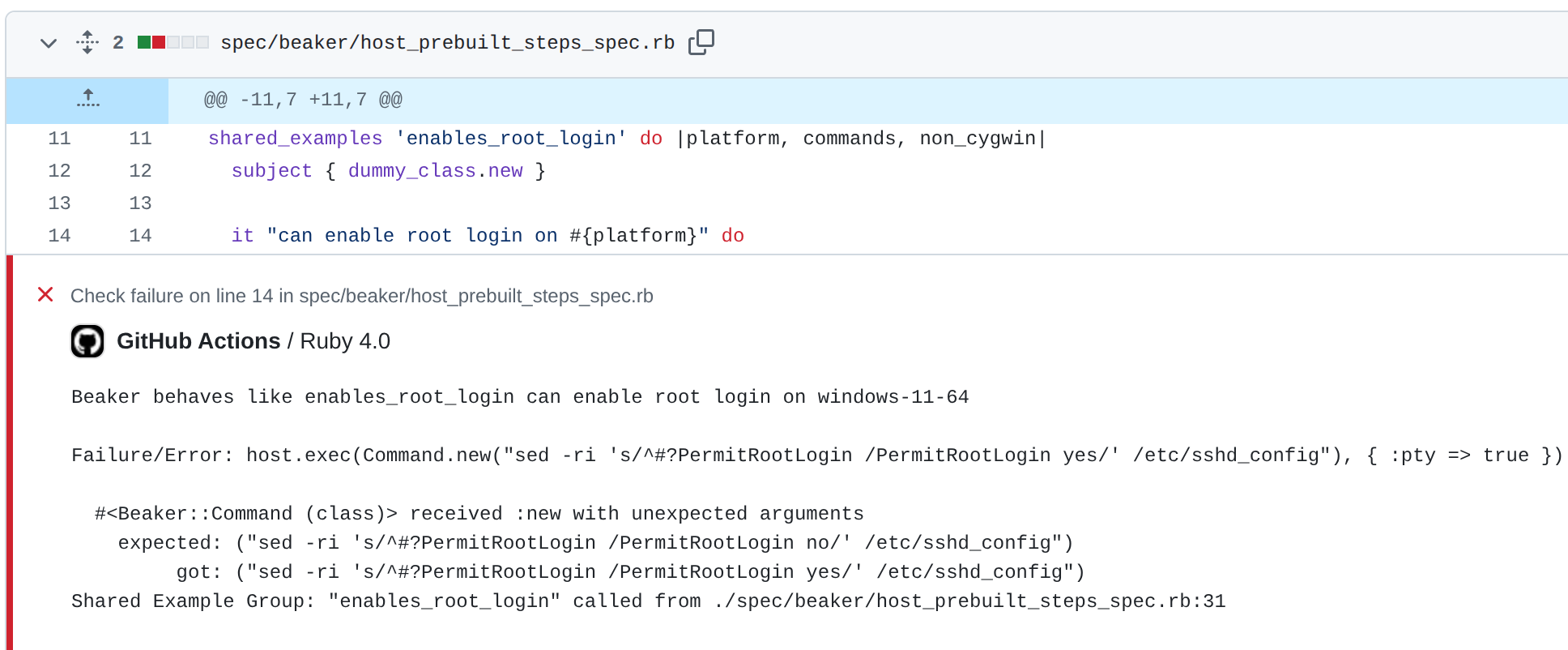Click the red X check failure icon

[x=45, y=295]
